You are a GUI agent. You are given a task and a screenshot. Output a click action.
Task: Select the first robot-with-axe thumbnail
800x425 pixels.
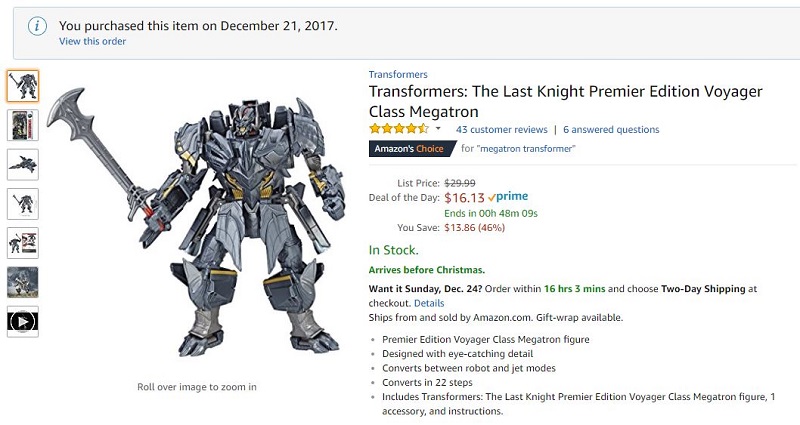tap(22, 86)
